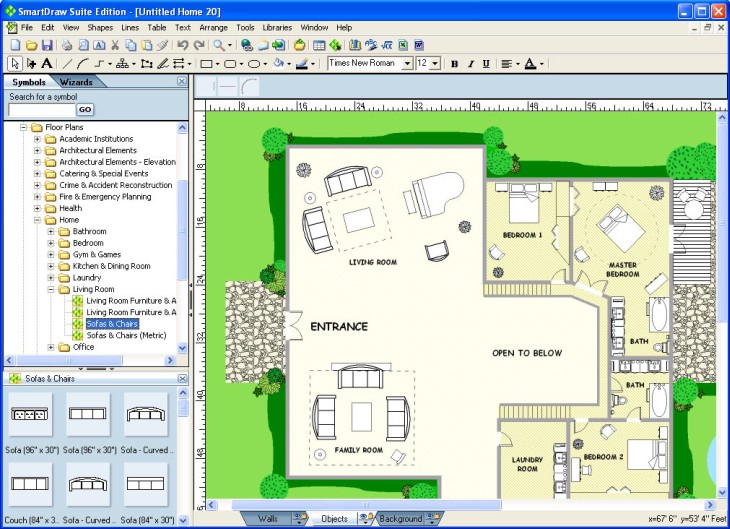Select the text tool (A icon)
The width and height of the screenshot is (730, 529).
pos(47,63)
